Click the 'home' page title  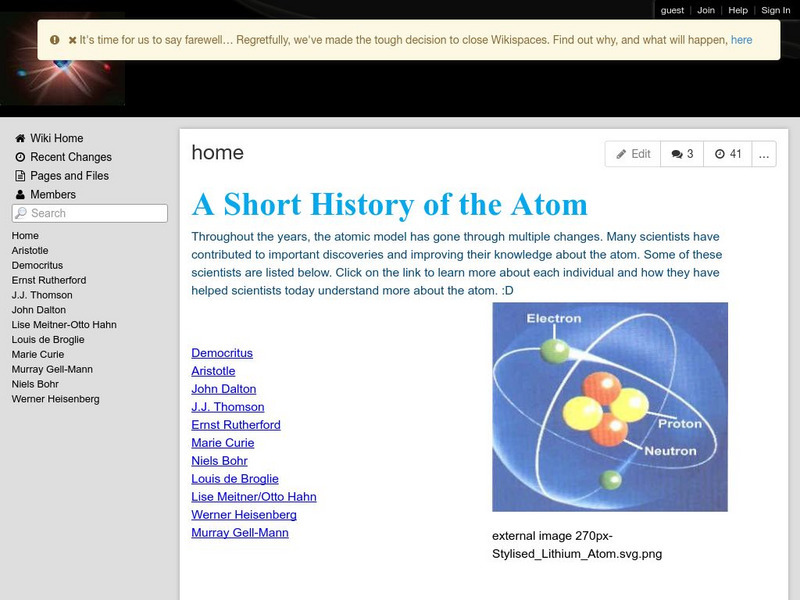tap(217, 153)
